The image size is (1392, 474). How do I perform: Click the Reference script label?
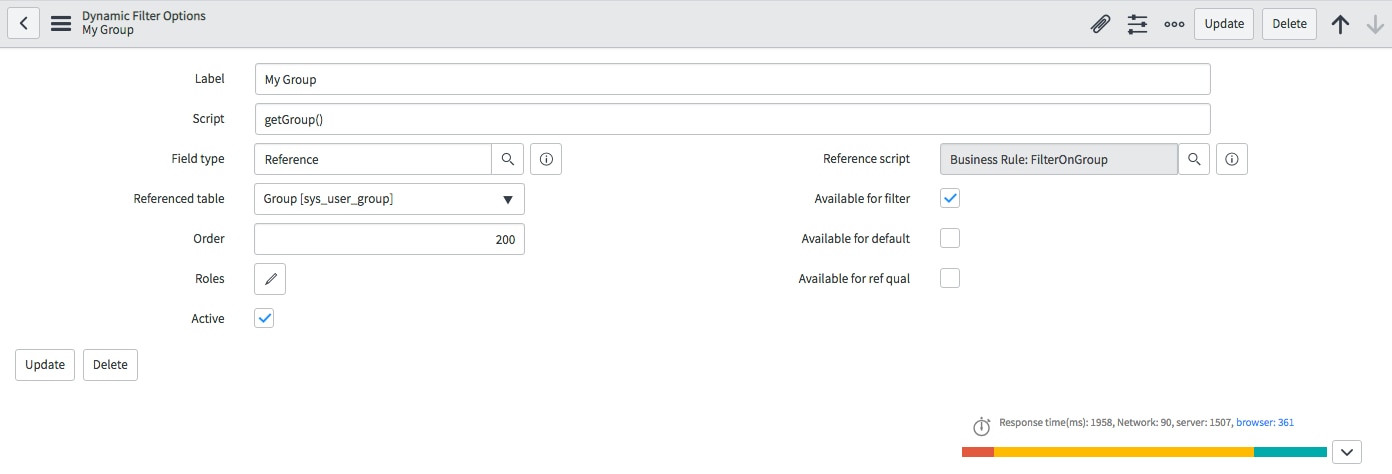[866, 159]
